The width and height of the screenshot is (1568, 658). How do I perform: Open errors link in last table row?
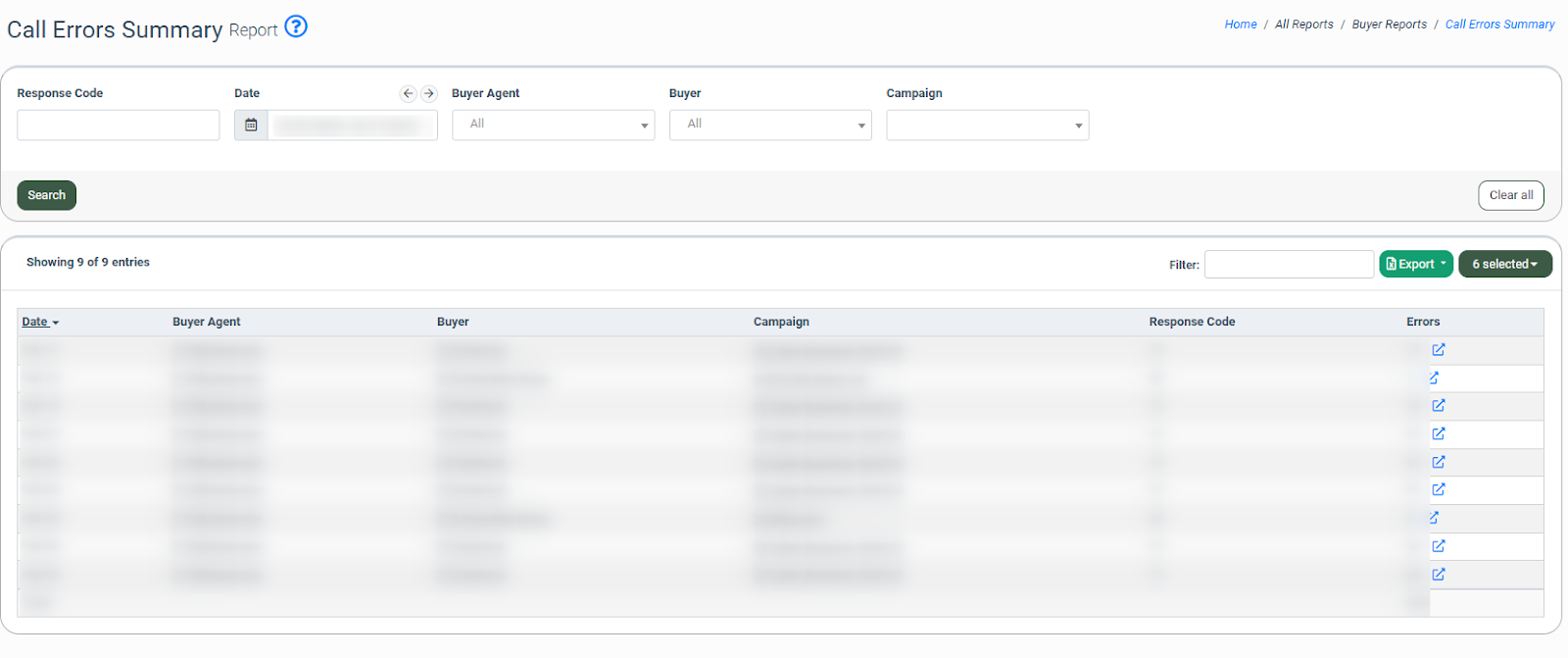point(1438,575)
